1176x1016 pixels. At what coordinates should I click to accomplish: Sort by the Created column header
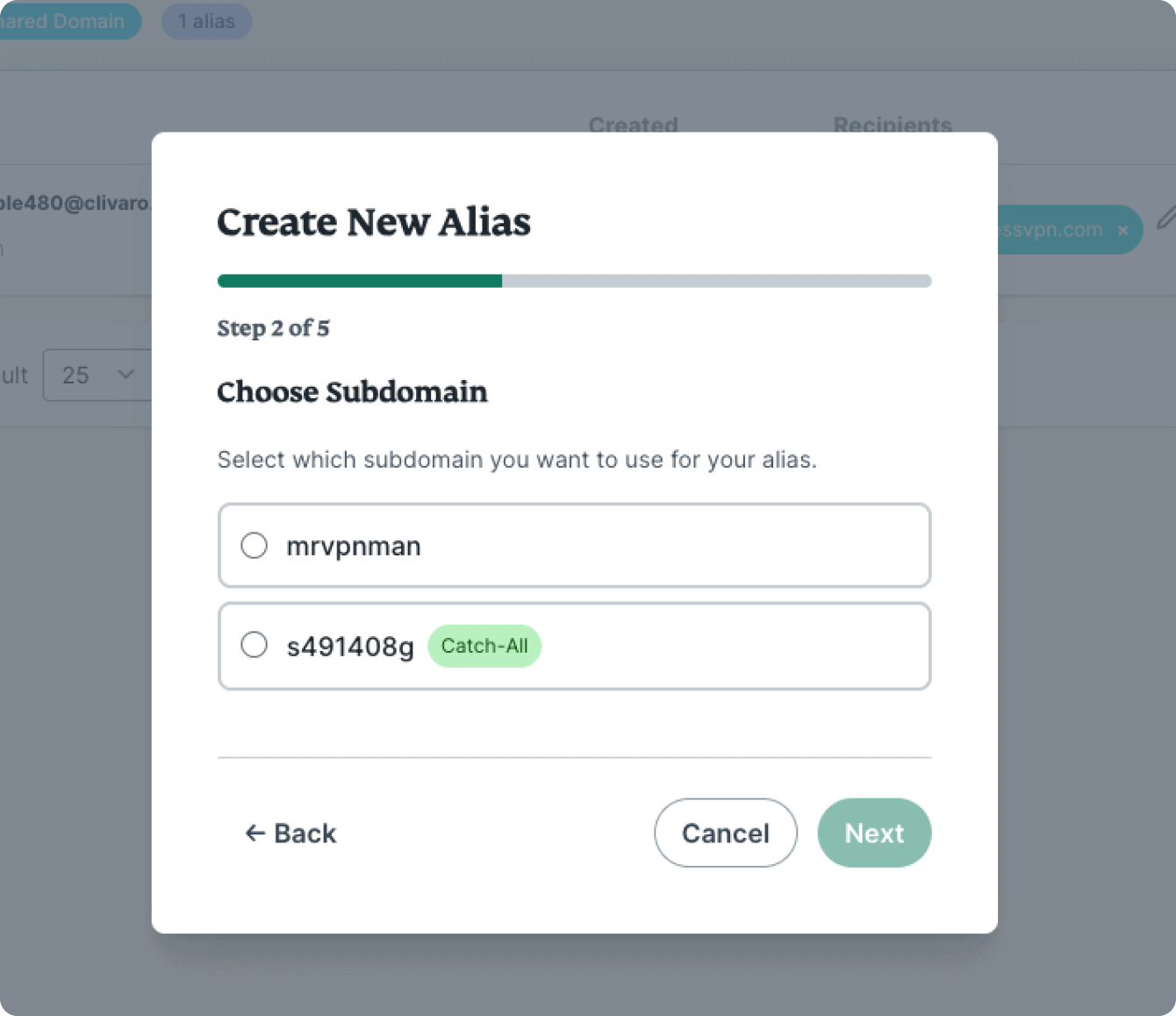click(633, 125)
